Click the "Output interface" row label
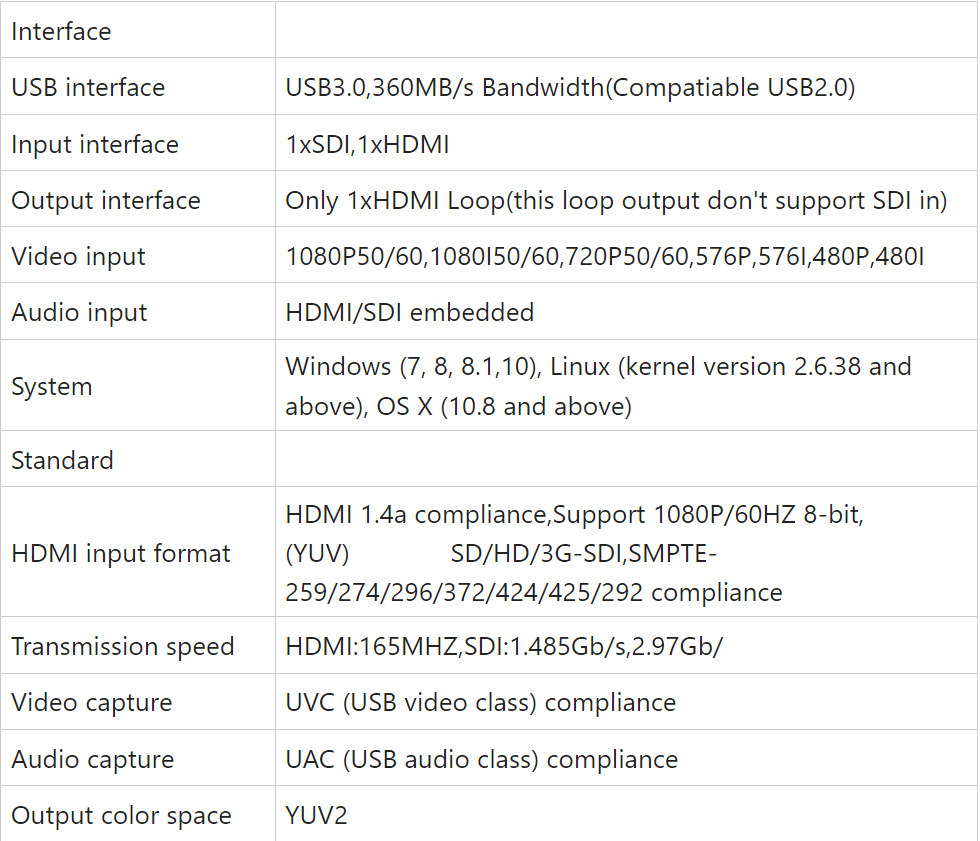The width and height of the screenshot is (980, 841). [x=106, y=200]
